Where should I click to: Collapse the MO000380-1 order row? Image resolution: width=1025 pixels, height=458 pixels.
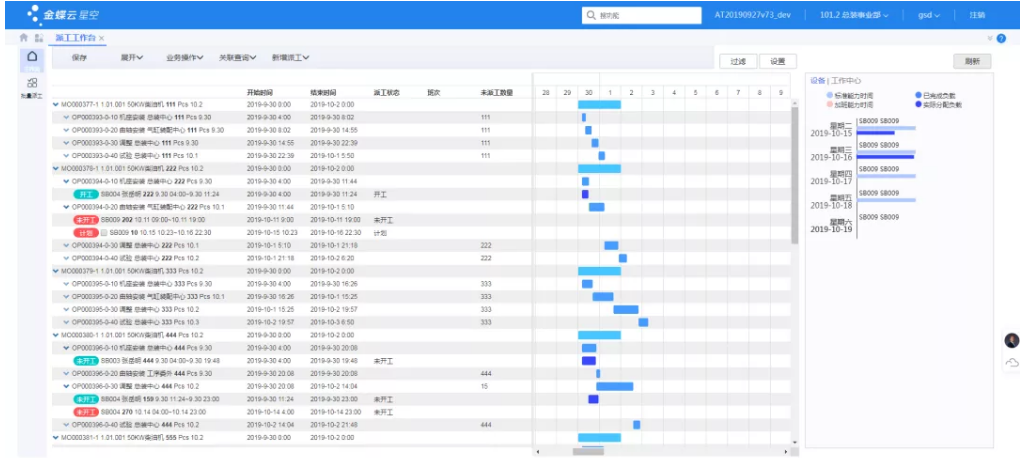(x=56, y=335)
